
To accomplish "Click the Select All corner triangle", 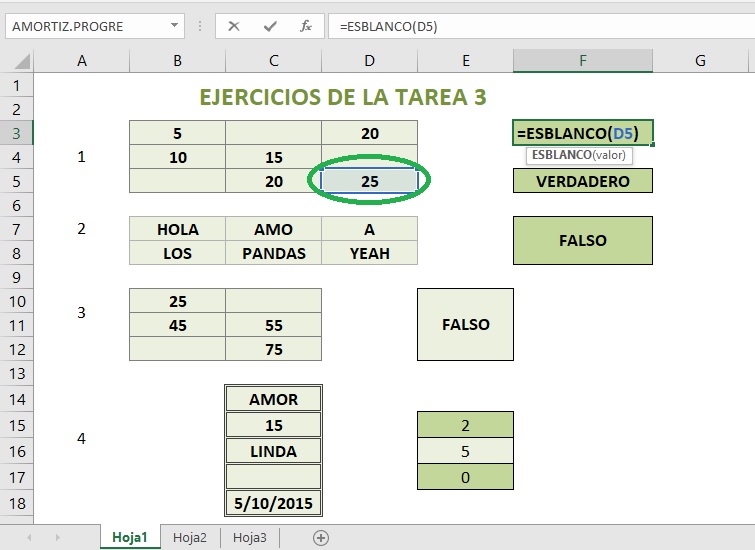I will [x=17, y=61].
